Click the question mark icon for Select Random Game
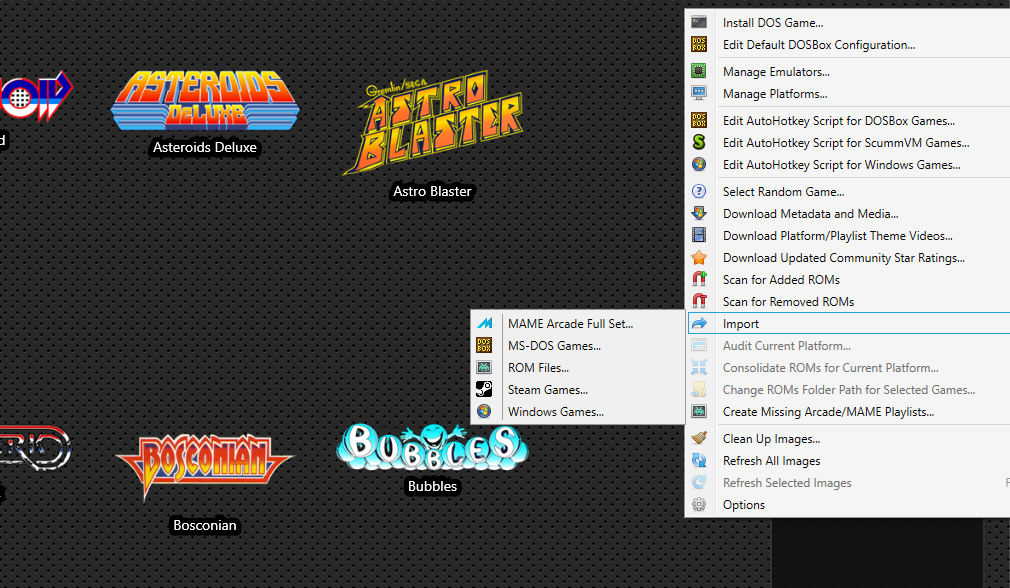The width and height of the screenshot is (1010, 588). (699, 191)
